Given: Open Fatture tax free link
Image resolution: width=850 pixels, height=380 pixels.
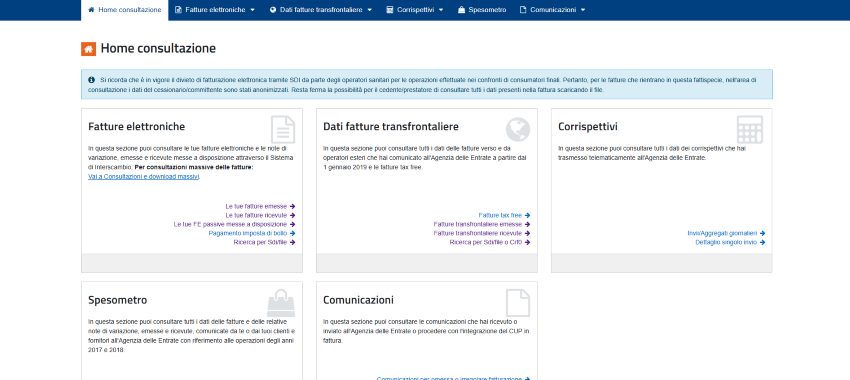Looking at the screenshot, I should [x=504, y=215].
